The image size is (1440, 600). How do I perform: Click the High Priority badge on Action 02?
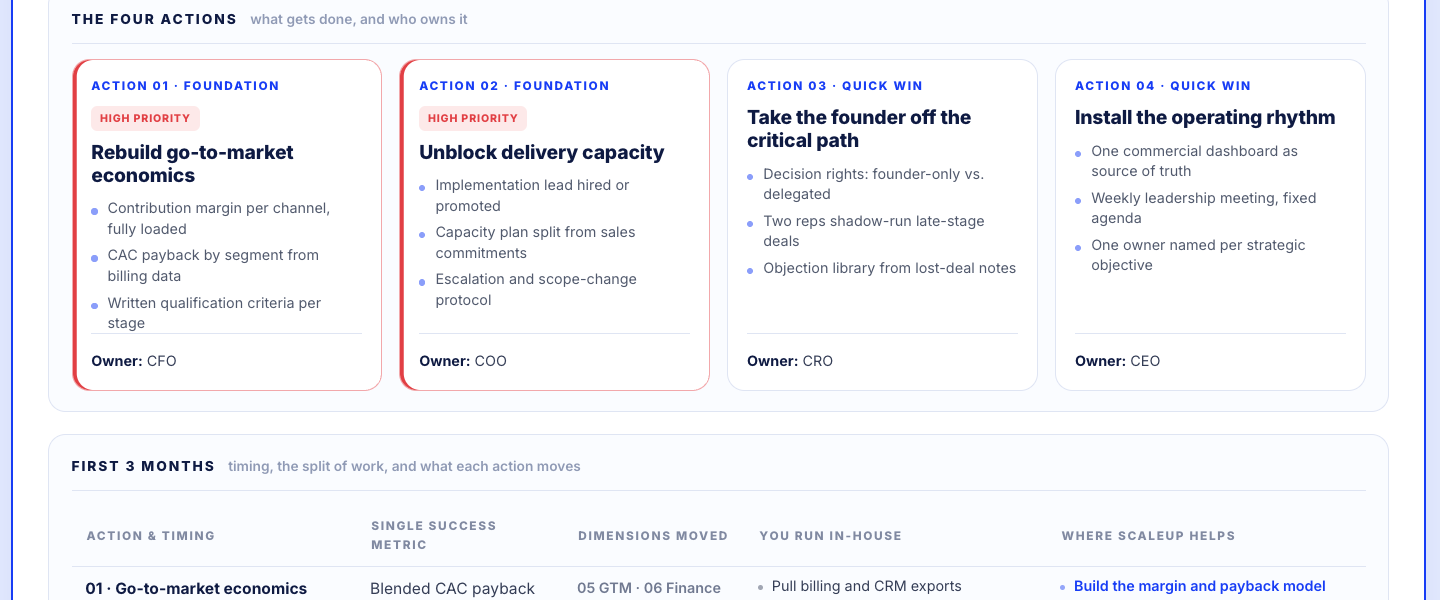click(473, 118)
